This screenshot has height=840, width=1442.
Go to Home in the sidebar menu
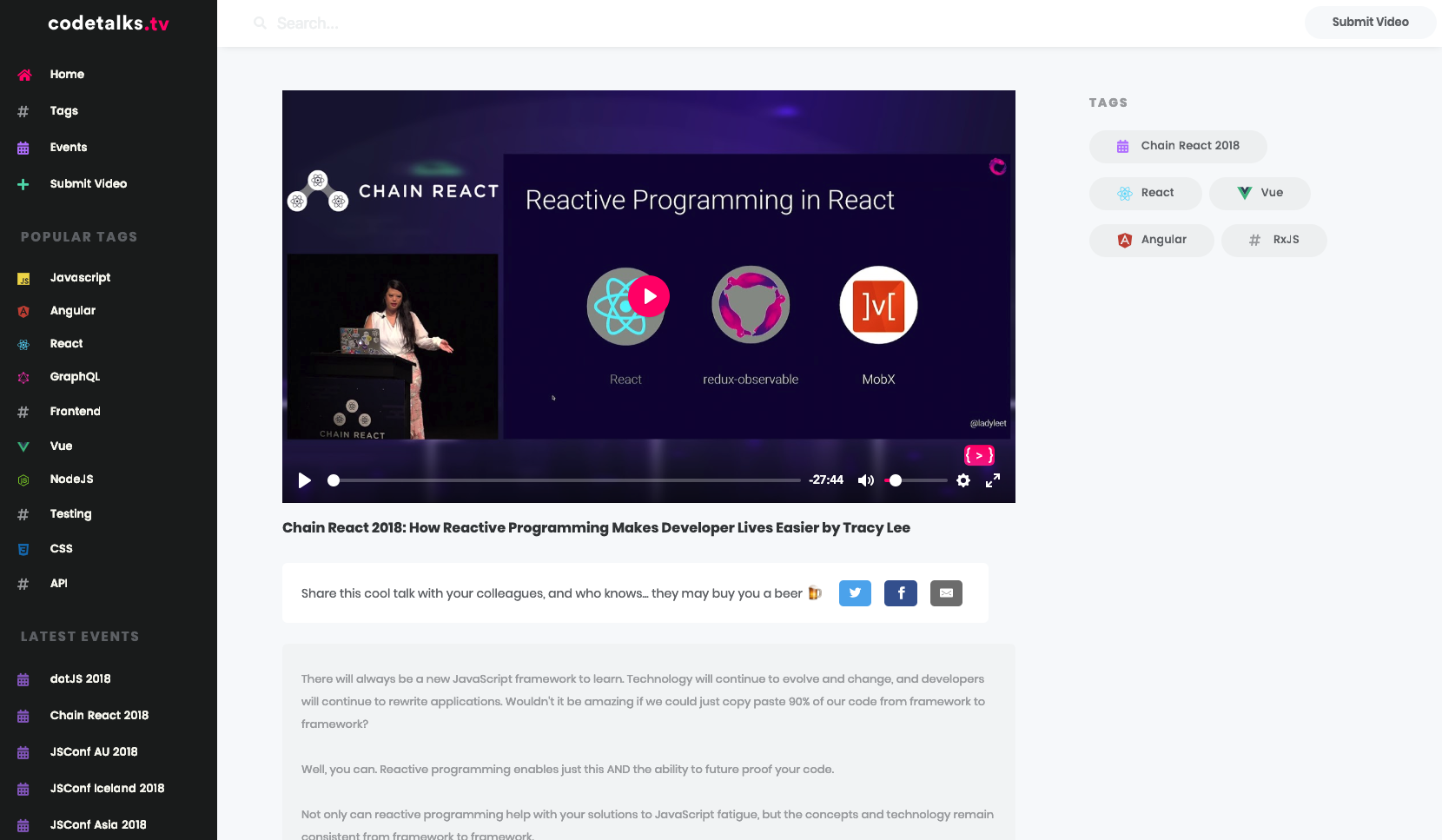67,75
